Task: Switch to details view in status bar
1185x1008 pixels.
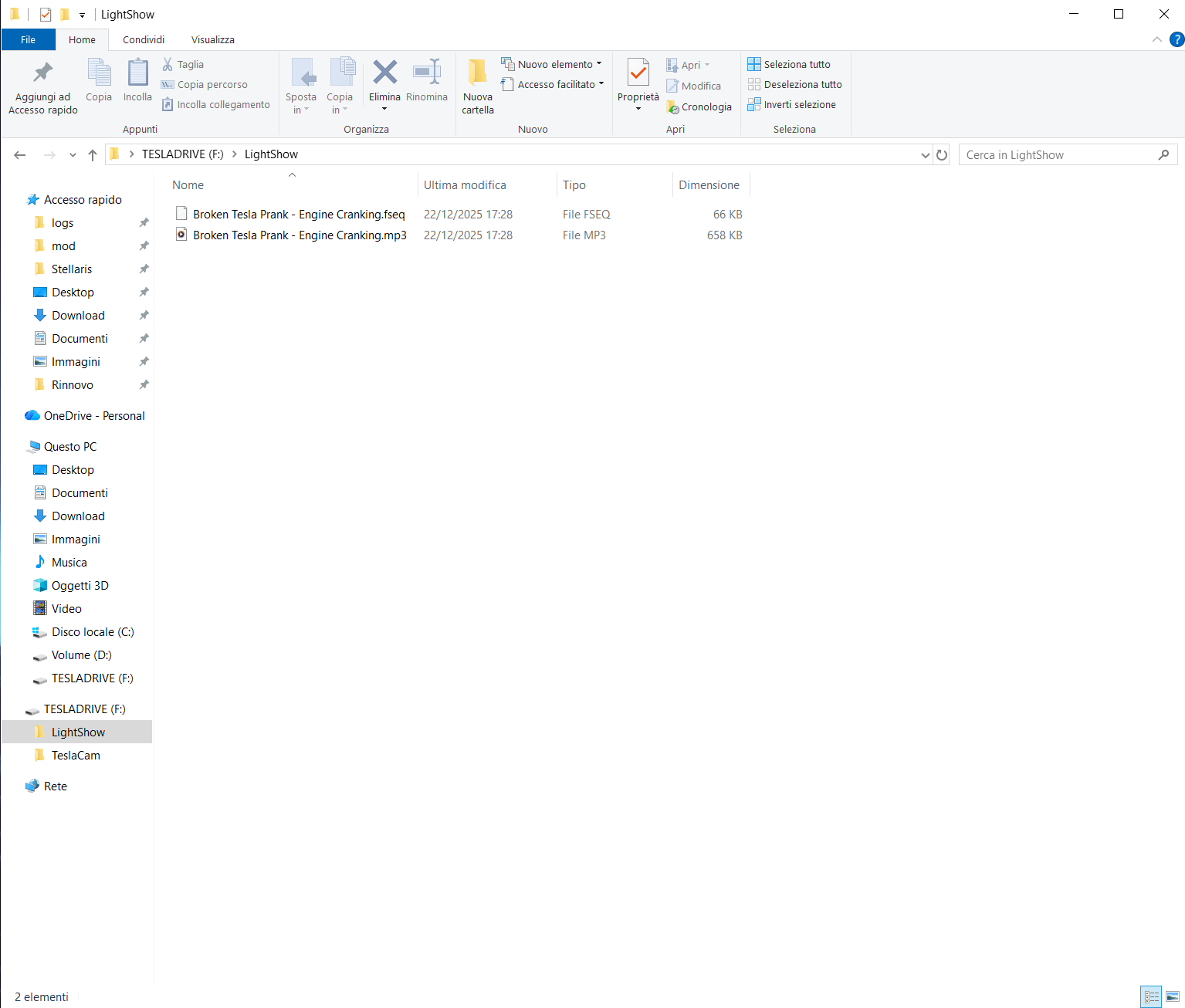Action: (x=1151, y=996)
